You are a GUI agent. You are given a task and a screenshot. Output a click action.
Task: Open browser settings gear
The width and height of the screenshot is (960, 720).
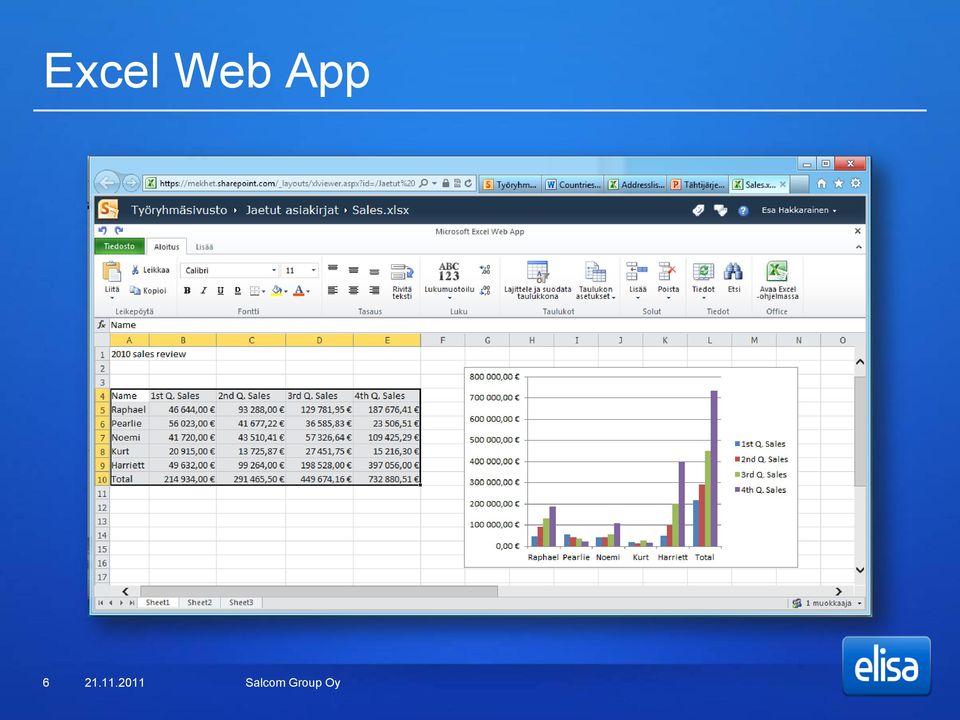856,183
